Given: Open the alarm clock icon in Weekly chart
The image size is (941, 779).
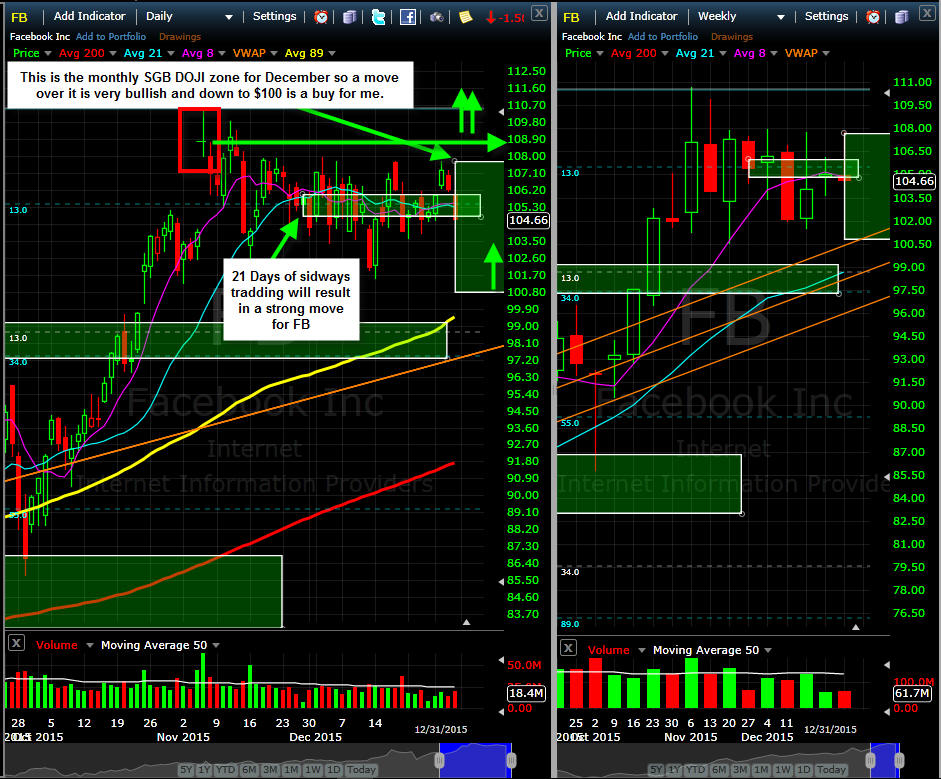Looking at the screenshot, I should point(873,17).
